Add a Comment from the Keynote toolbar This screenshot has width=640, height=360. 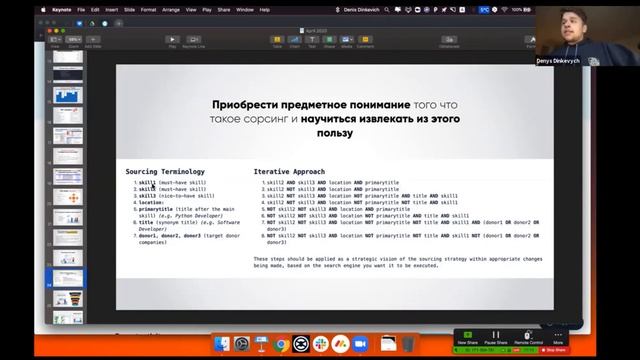tap(365, 40)
